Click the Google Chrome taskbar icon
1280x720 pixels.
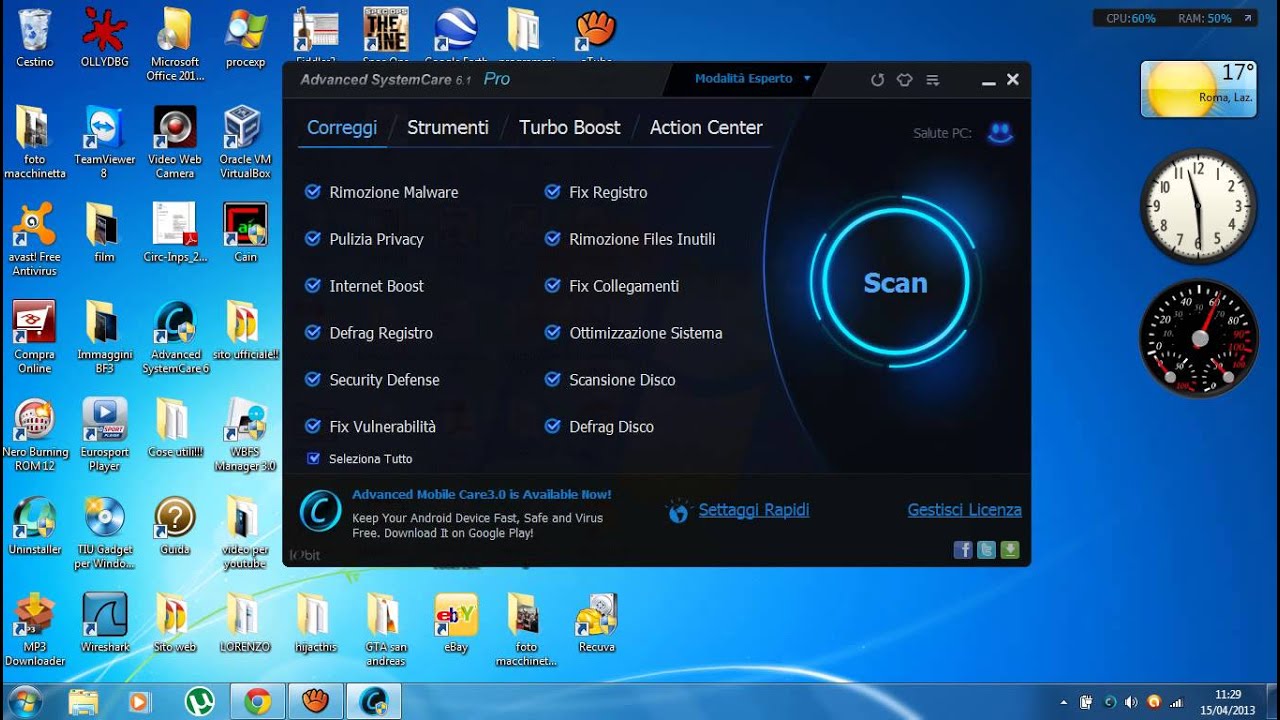pos(257,701)
